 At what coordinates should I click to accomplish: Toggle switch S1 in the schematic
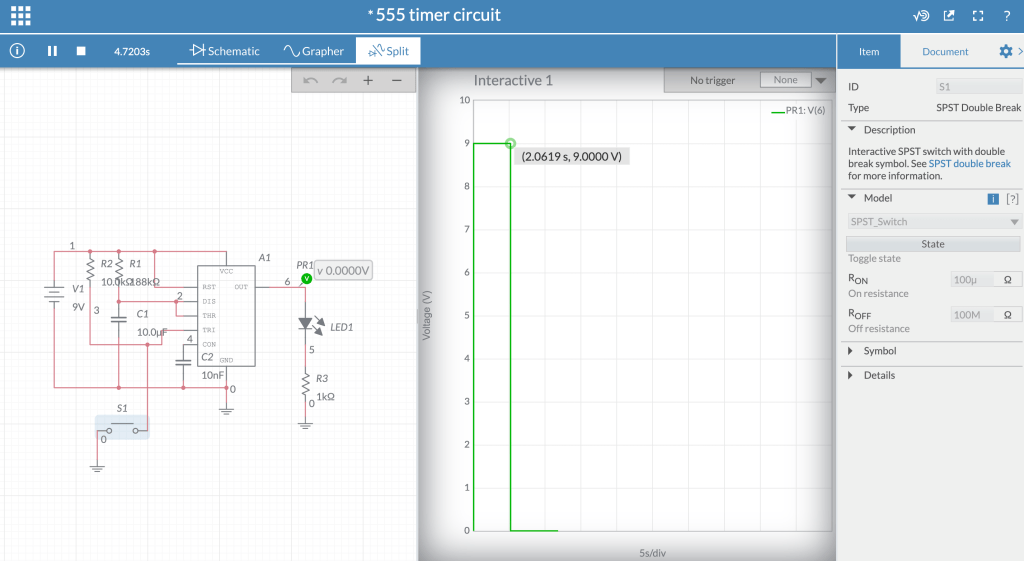(x=123, y=427)
